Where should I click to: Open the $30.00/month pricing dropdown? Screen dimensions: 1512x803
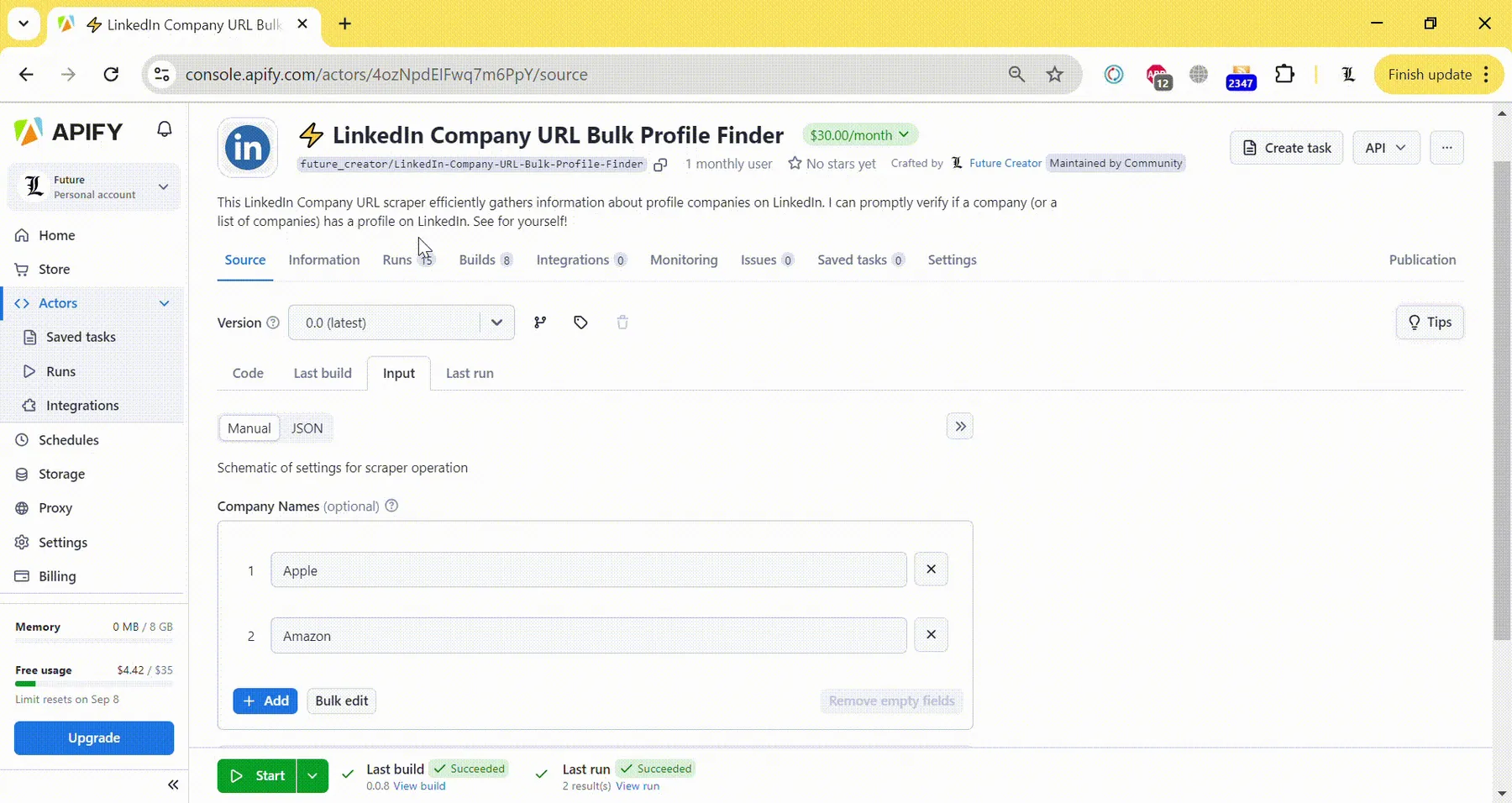859,135
